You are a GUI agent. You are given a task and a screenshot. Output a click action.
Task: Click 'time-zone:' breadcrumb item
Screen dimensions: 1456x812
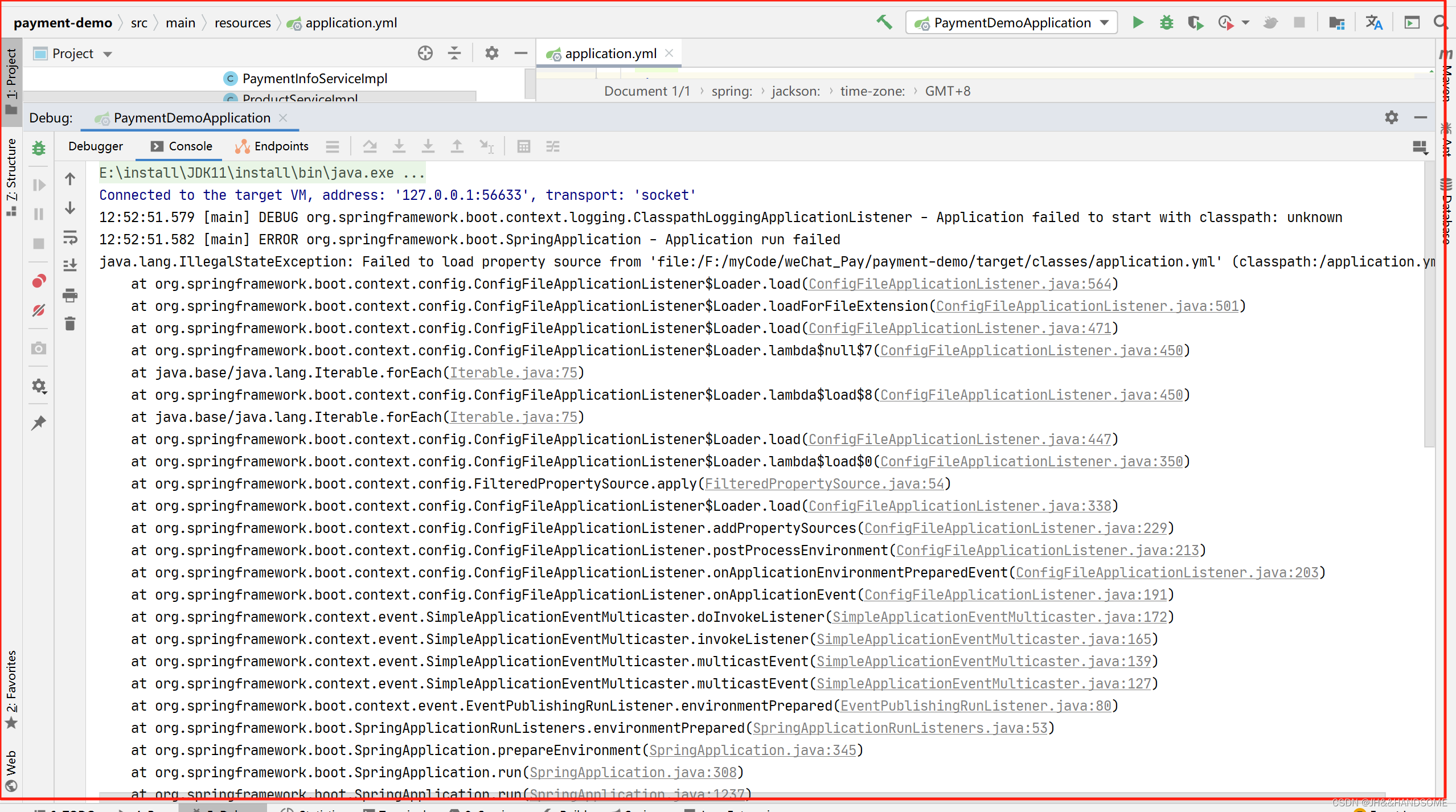tap(872, 91)
